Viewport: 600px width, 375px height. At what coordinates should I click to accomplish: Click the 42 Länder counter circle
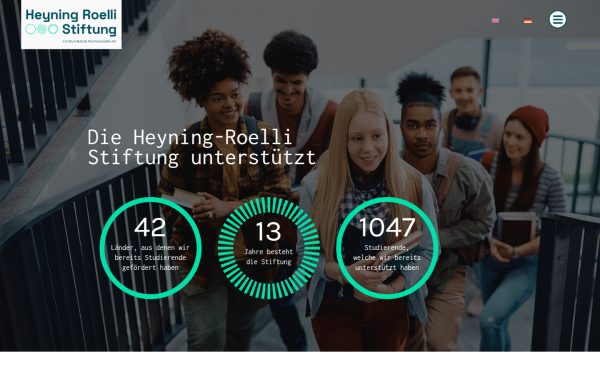click(150, 248)
